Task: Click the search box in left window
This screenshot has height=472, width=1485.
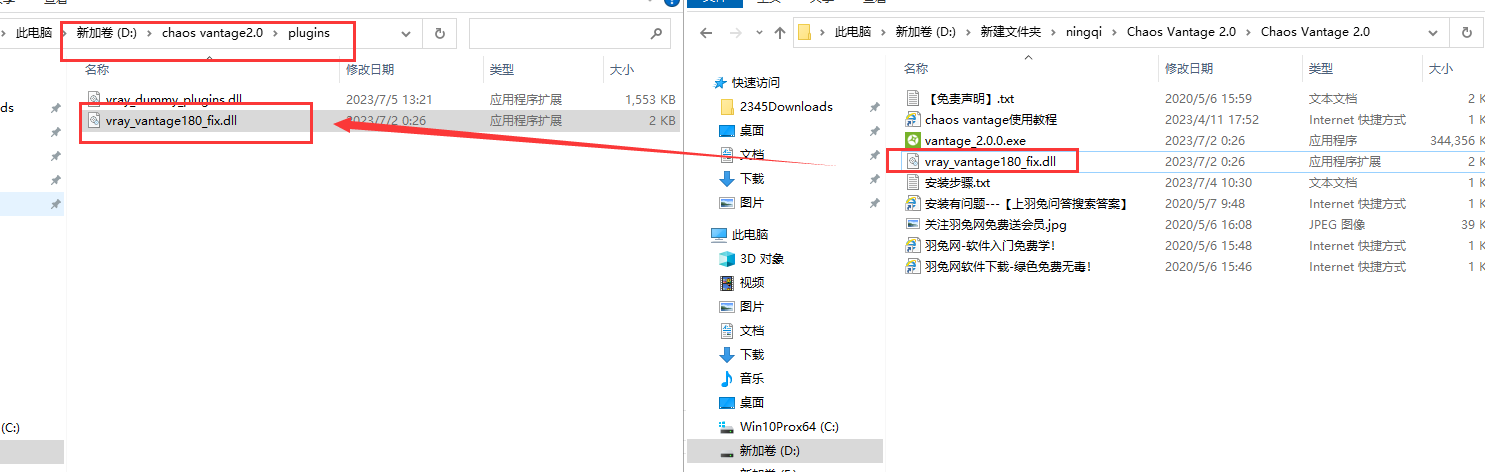Action: (569, 33)
